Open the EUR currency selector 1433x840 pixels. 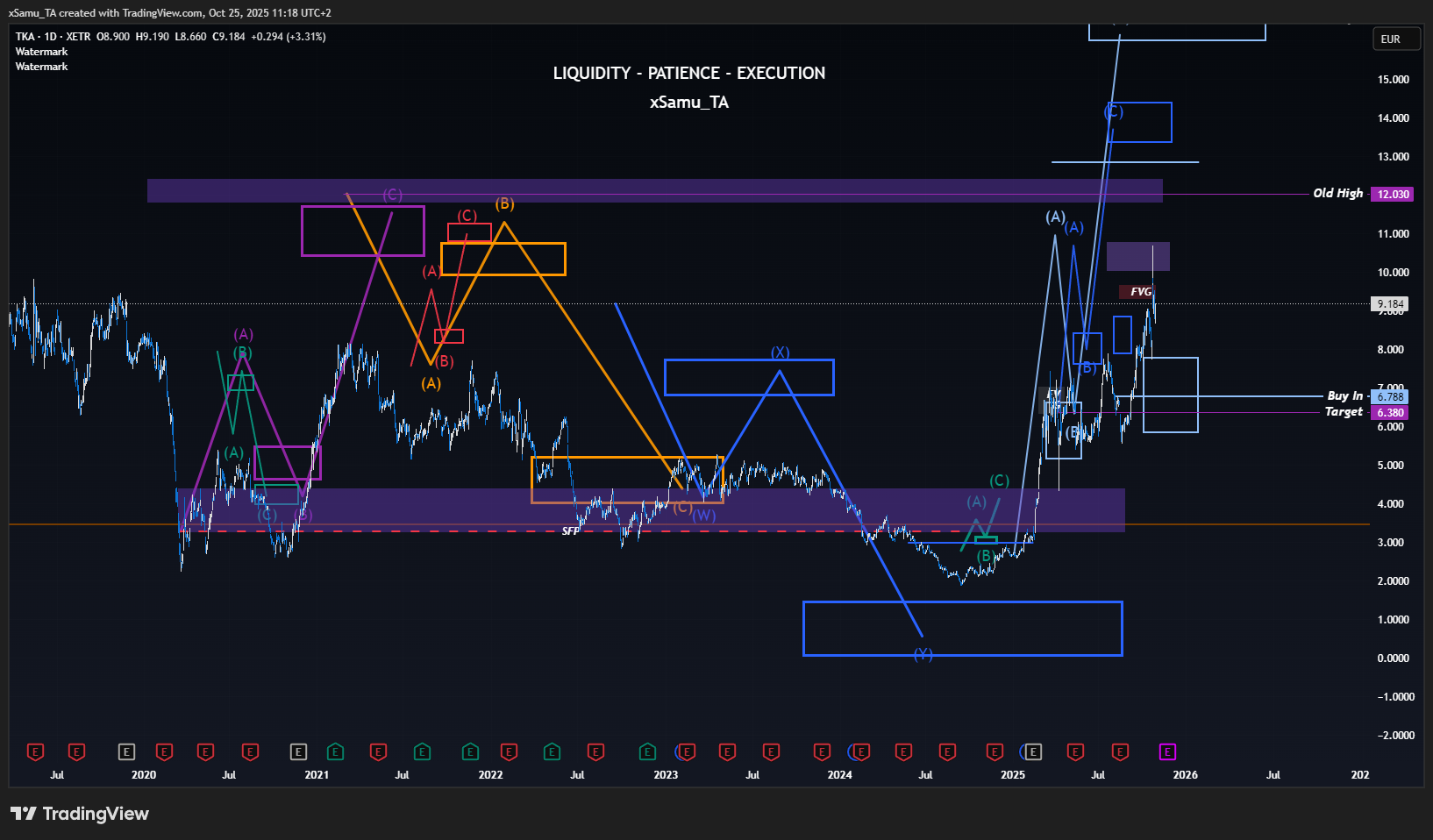[x=1396, y=39]
